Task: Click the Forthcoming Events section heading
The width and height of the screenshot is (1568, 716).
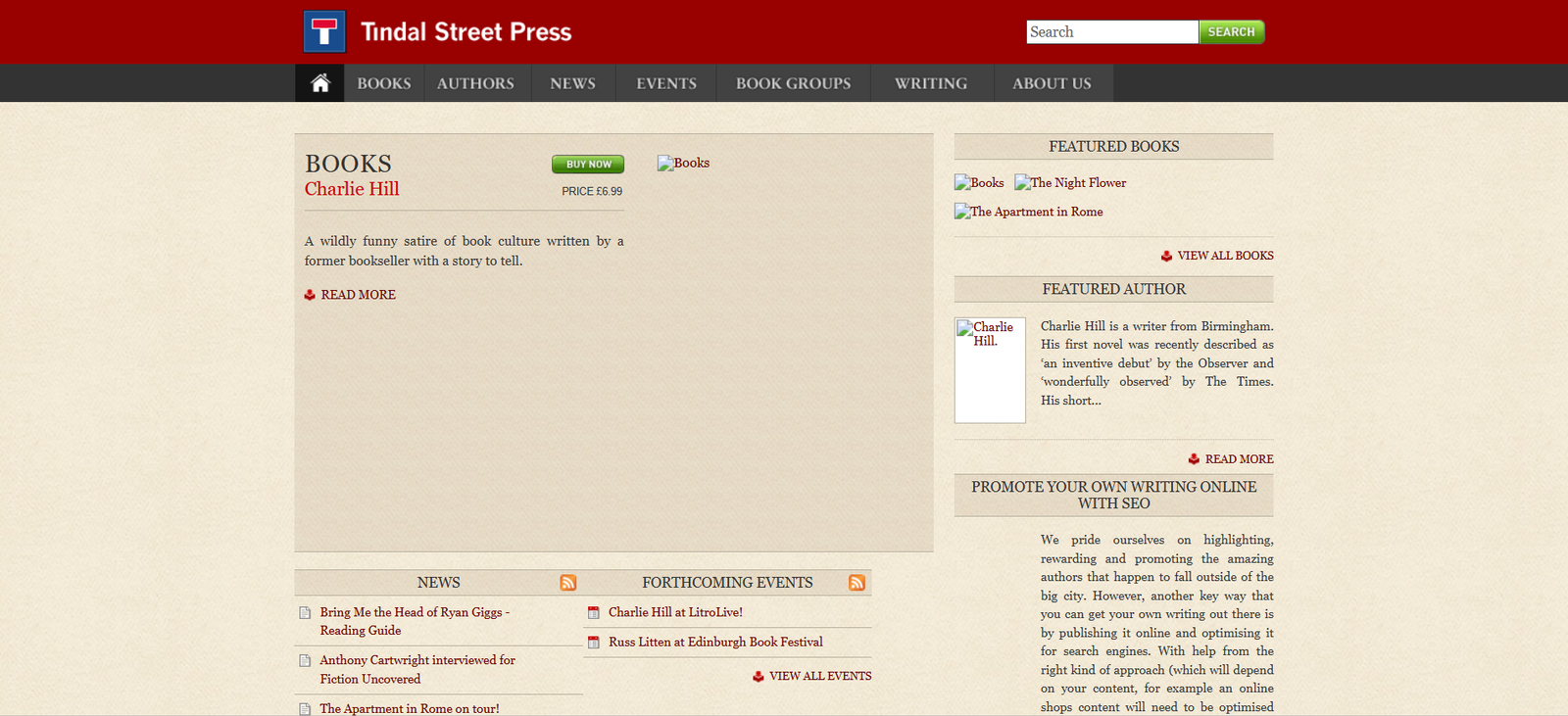Action: (727, 583)
